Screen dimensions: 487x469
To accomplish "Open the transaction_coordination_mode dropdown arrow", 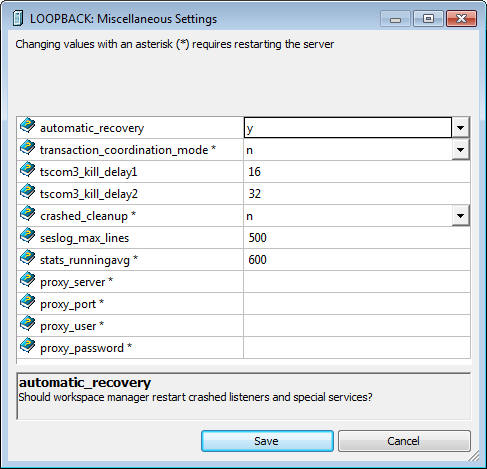I will point(460,150).
